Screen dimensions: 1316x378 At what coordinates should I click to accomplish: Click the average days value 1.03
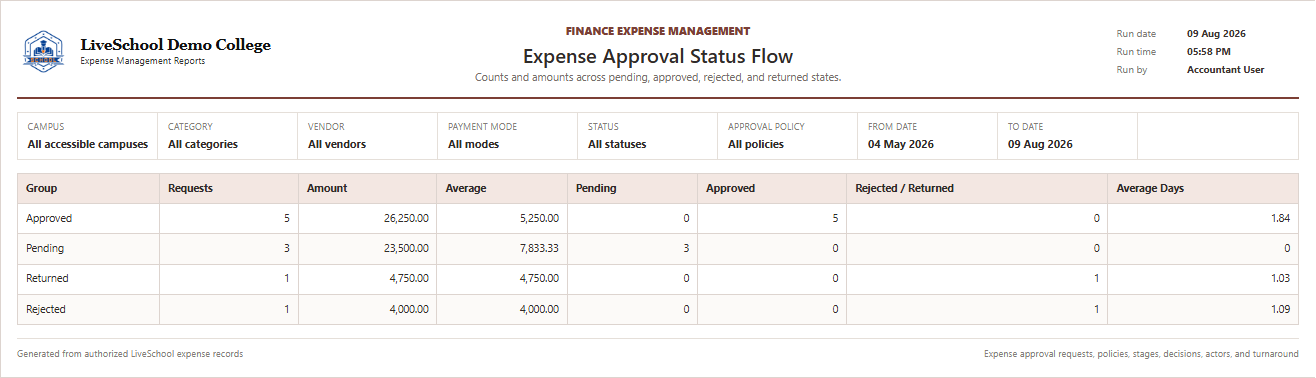coord(1280,278)
